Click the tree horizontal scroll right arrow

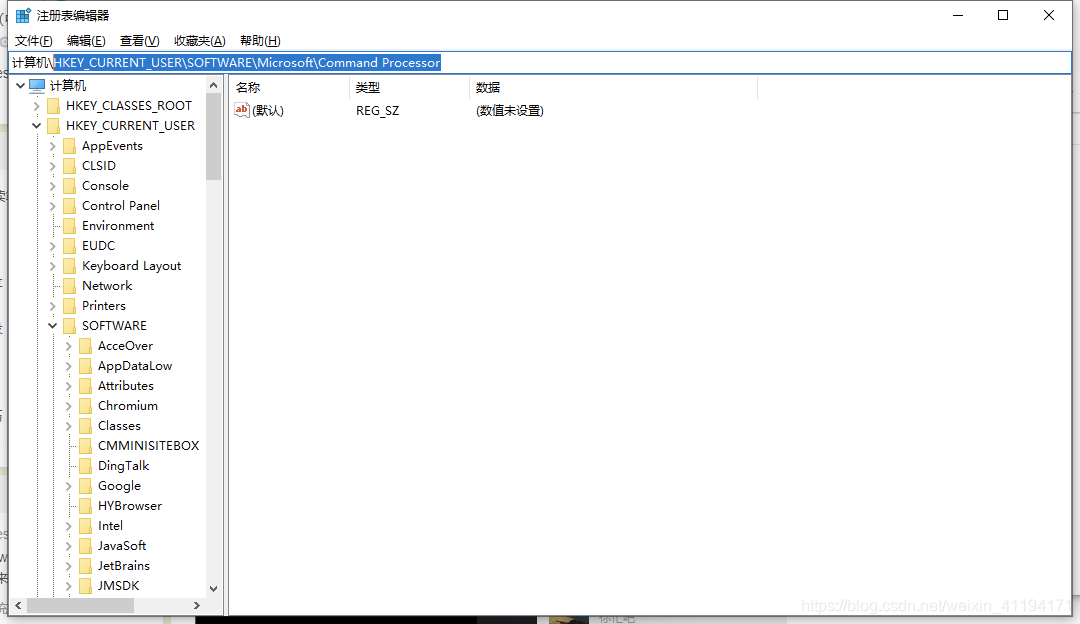197,605
